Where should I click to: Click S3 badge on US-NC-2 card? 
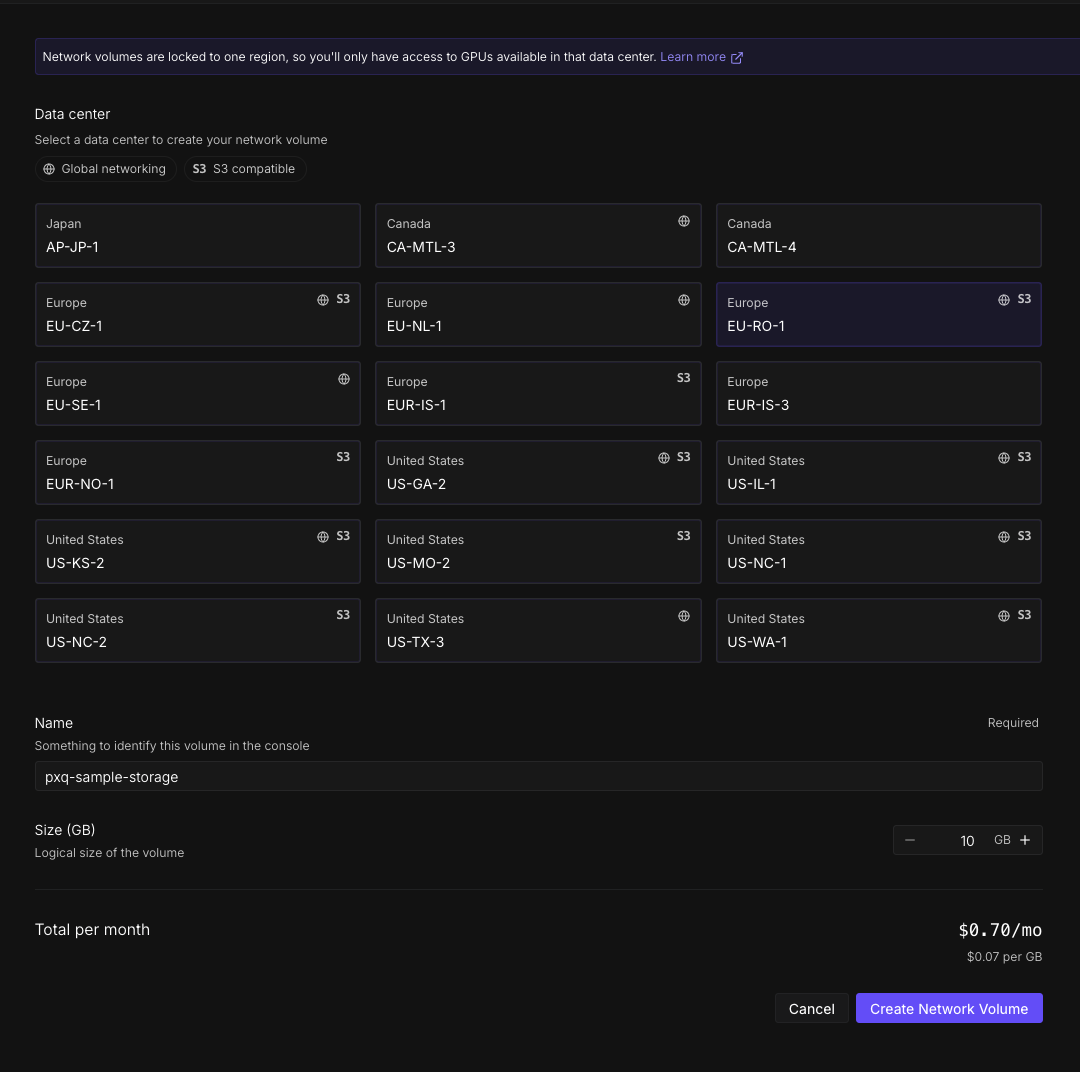(343, 615)
